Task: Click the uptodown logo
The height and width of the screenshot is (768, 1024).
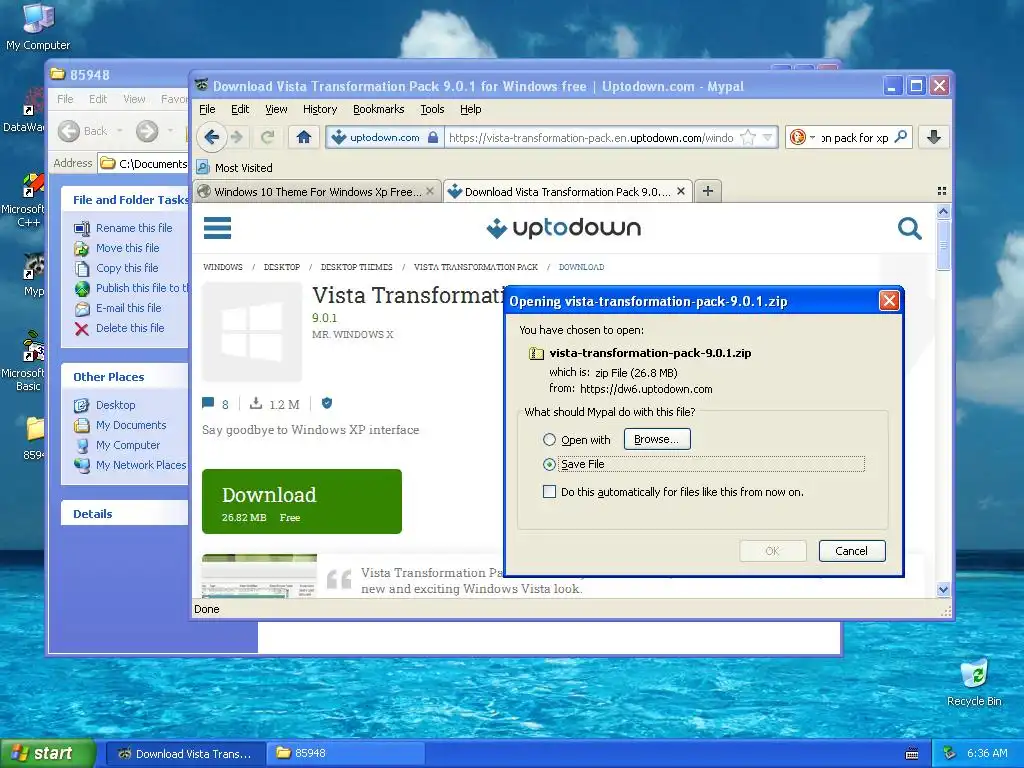Action: (564, 228)
